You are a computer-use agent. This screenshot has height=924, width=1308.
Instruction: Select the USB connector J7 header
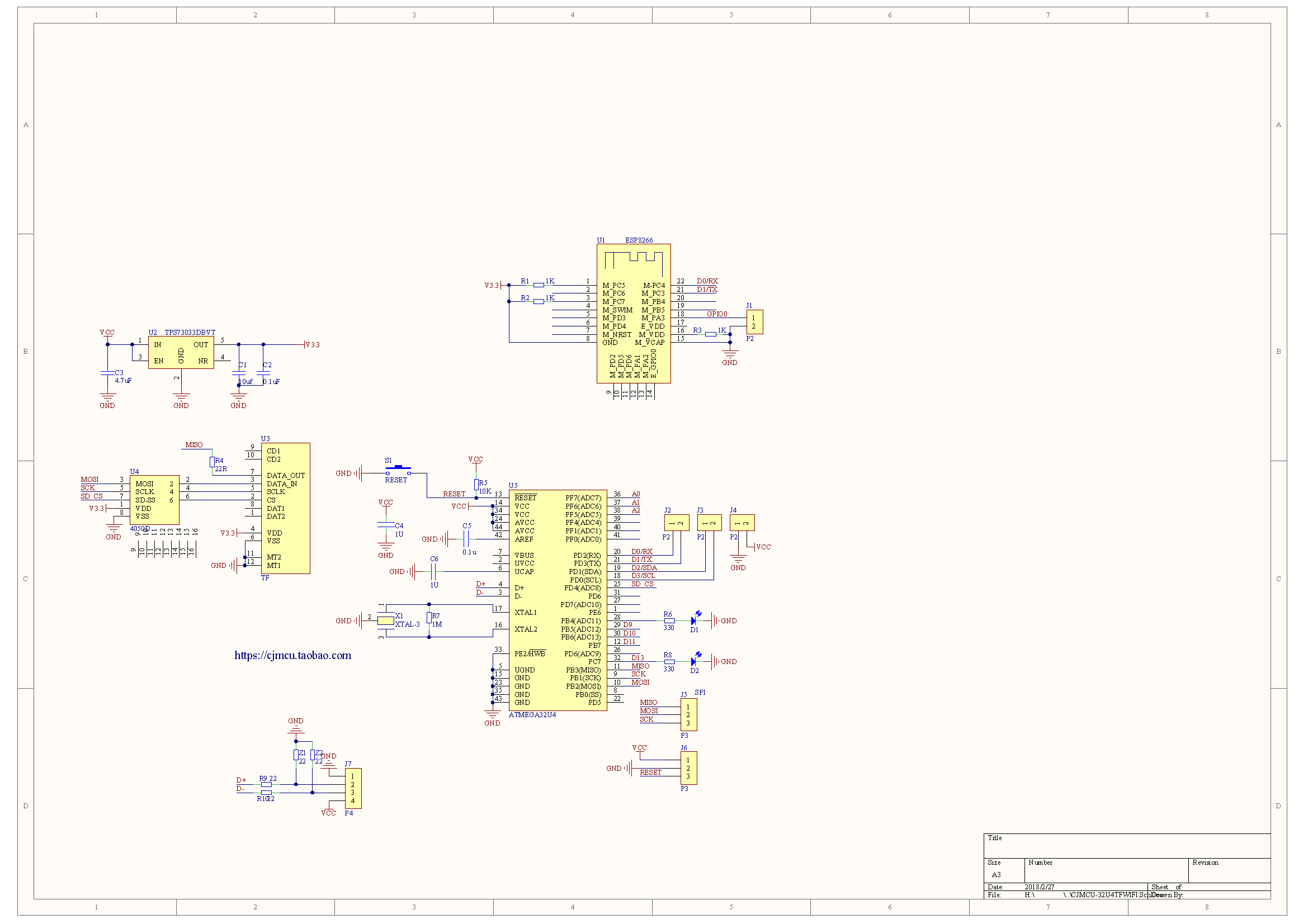pos(353,789)
